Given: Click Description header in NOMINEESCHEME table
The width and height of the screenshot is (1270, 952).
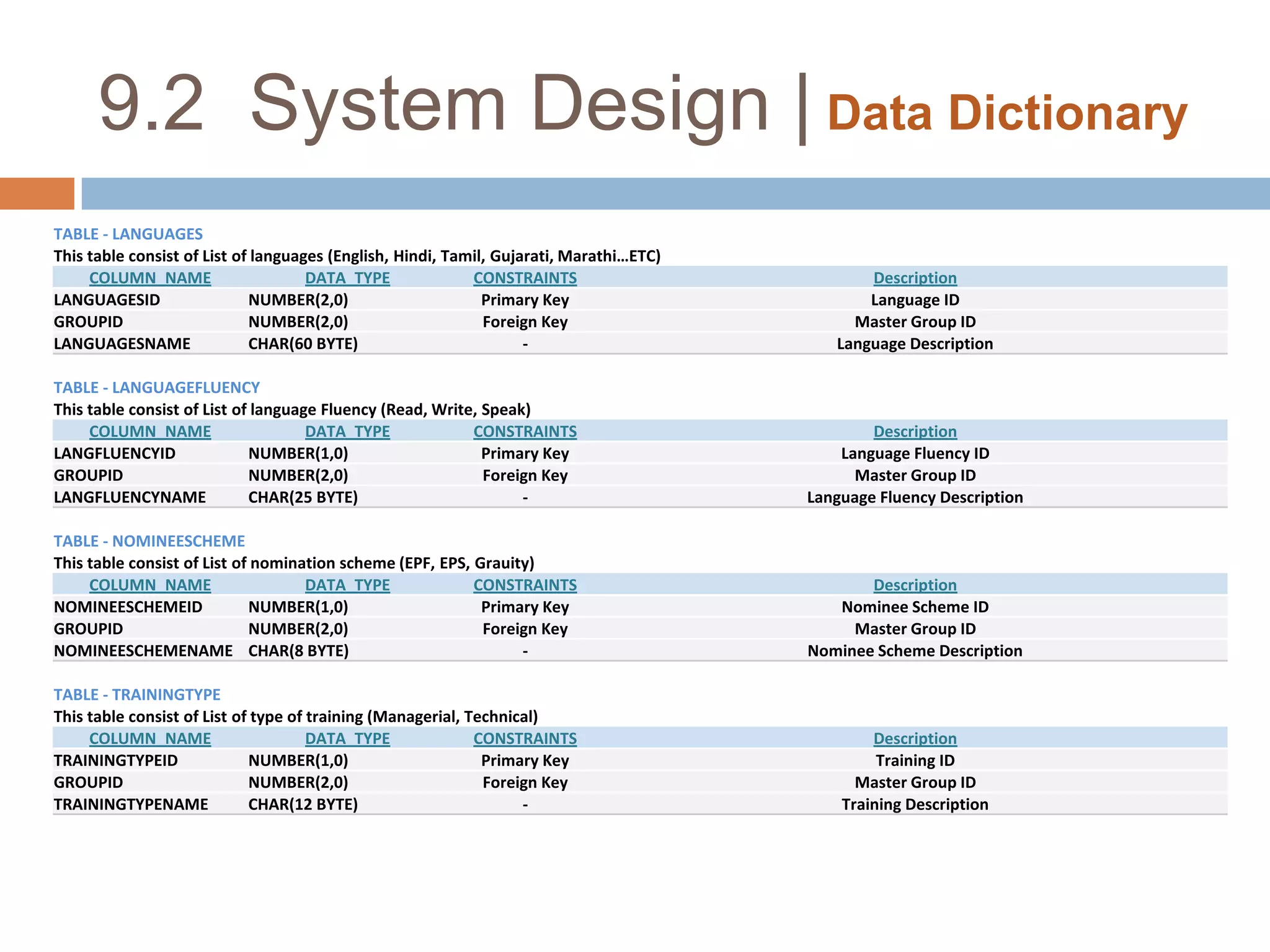Looking at the screenshot, I should pos(915,585).
